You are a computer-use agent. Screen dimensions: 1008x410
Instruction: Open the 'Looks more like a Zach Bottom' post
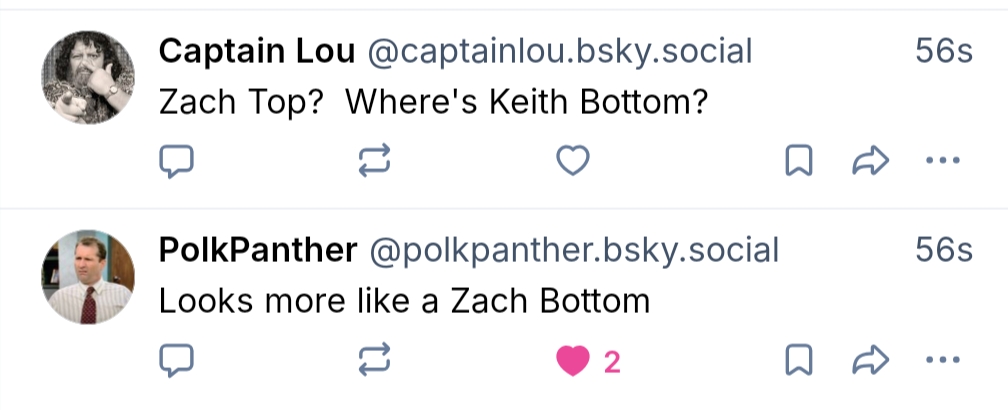click(x=404, y=300)
